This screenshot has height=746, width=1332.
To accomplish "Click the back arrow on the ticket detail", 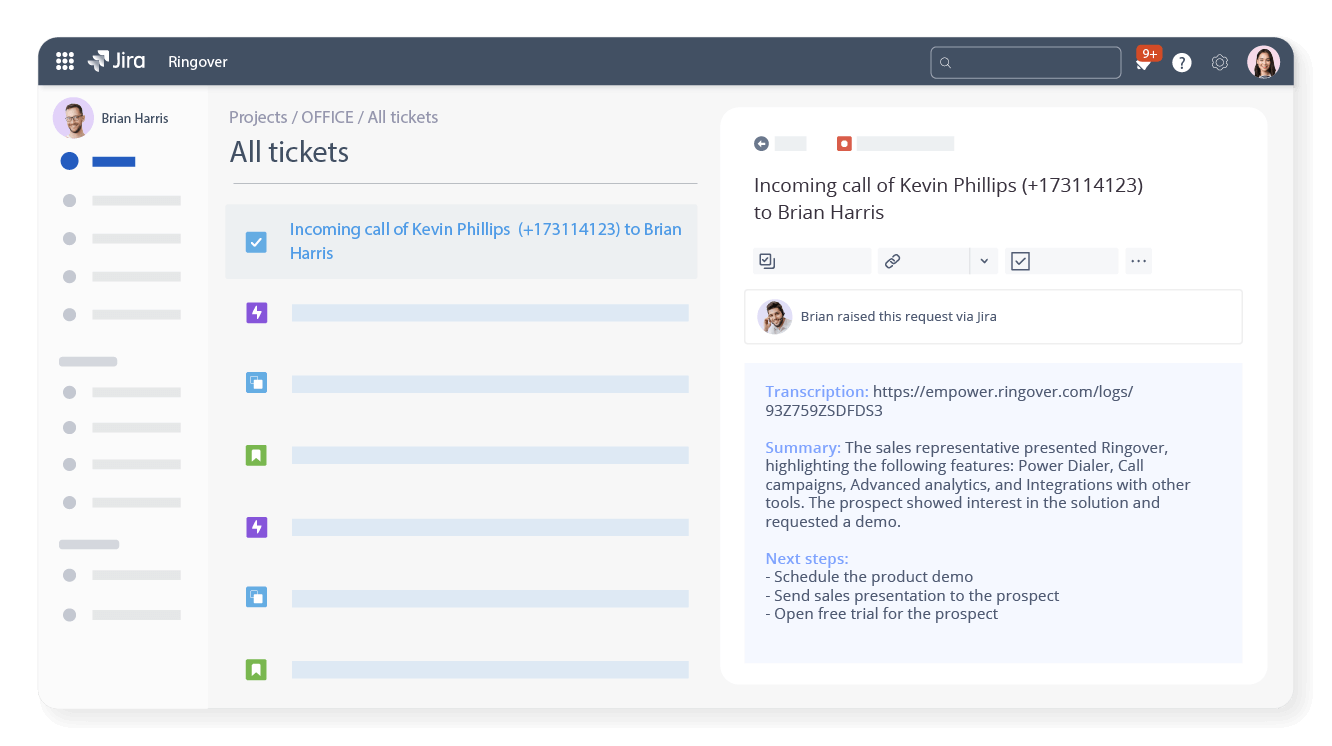I will pyautogui.click(x=762, y=143).
